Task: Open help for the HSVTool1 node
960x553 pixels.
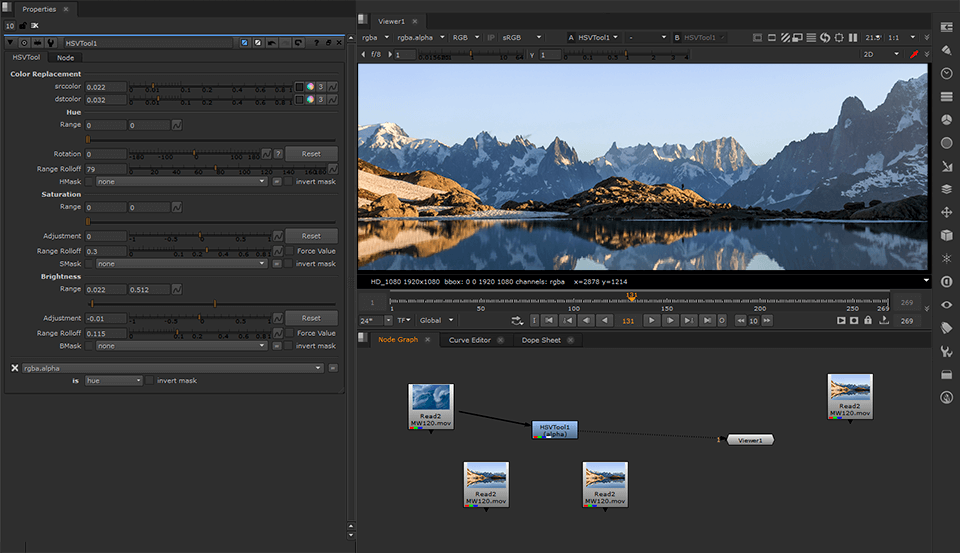Action: 316,43
